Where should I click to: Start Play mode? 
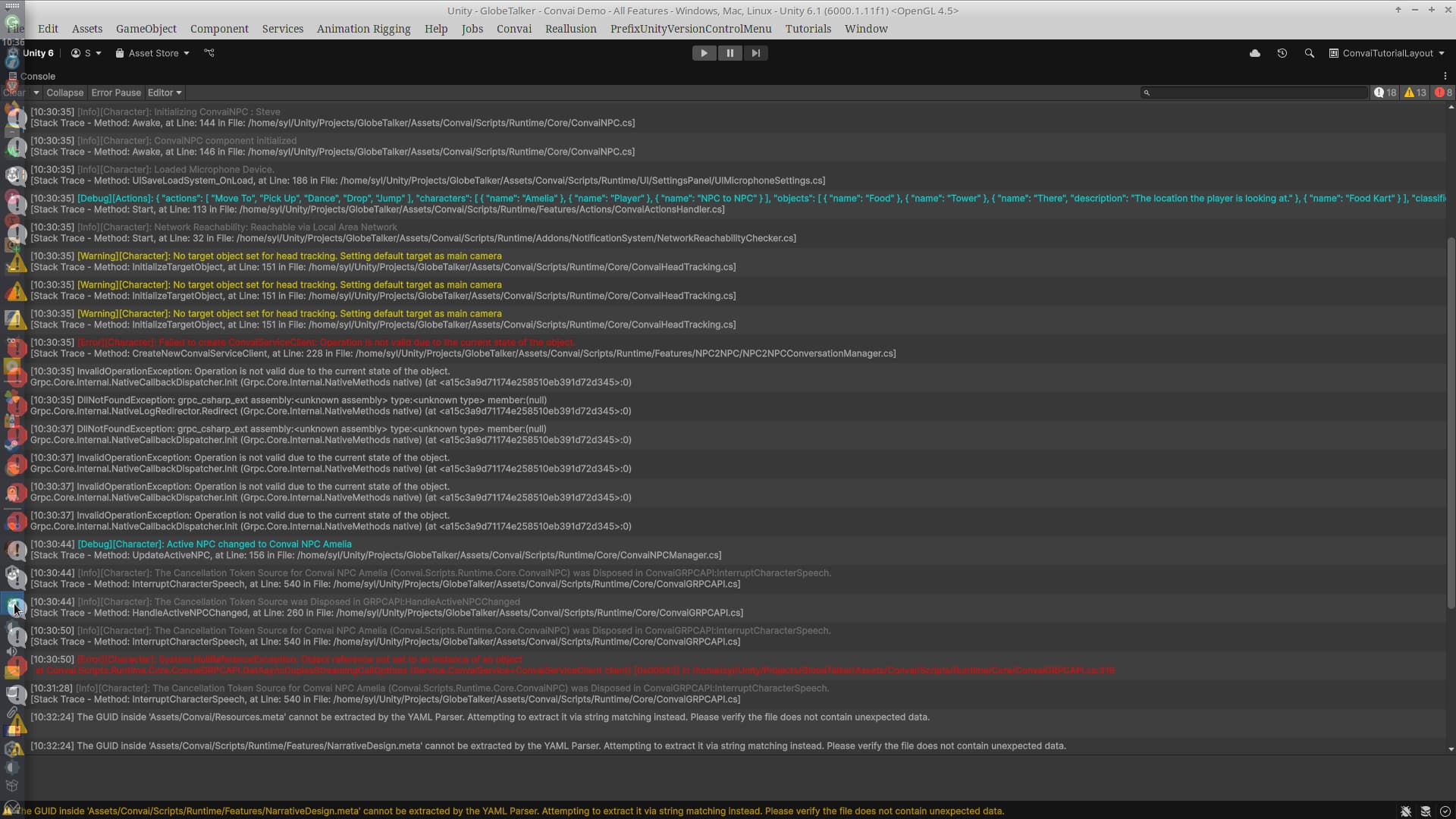click(704, 53)
